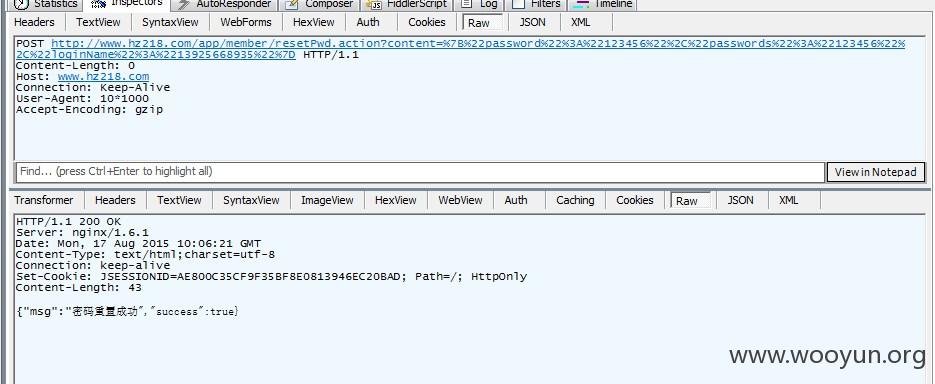Screen dimensions: 935x384
Task: Open the Caching response tab
Action: click(575, 200)
